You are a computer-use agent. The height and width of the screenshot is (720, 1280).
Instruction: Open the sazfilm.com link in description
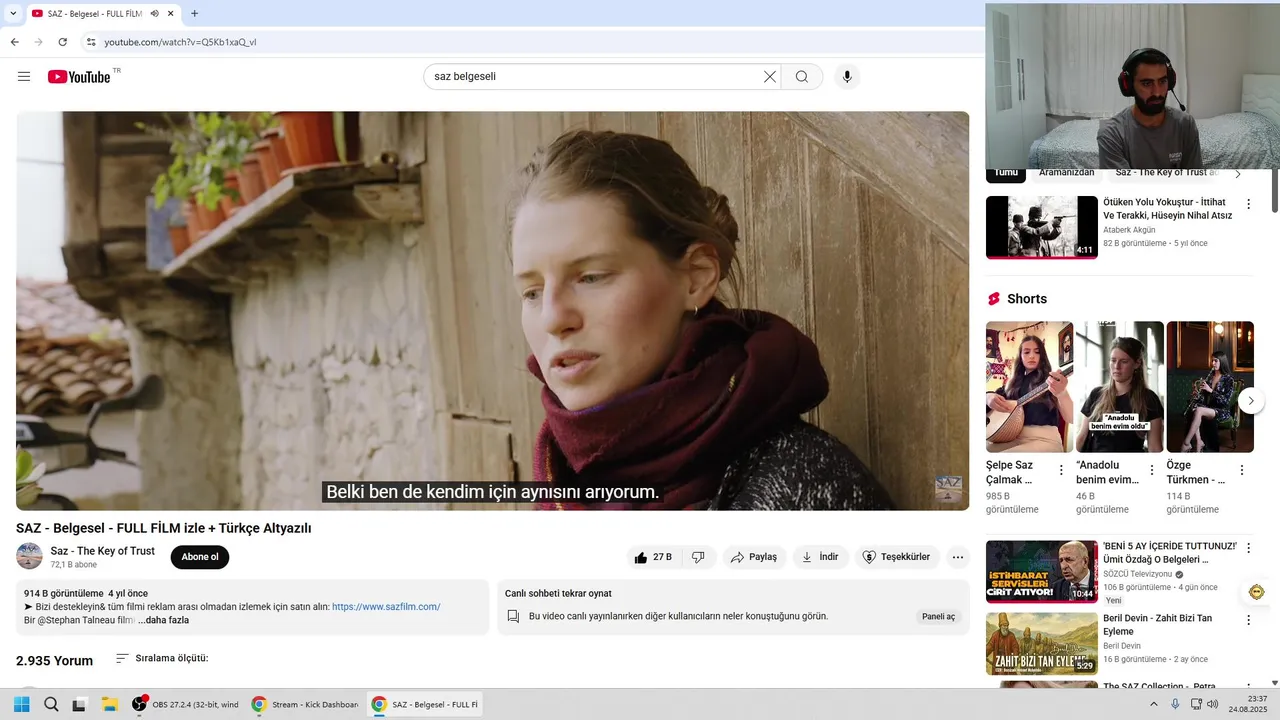[x=386, y=607]
